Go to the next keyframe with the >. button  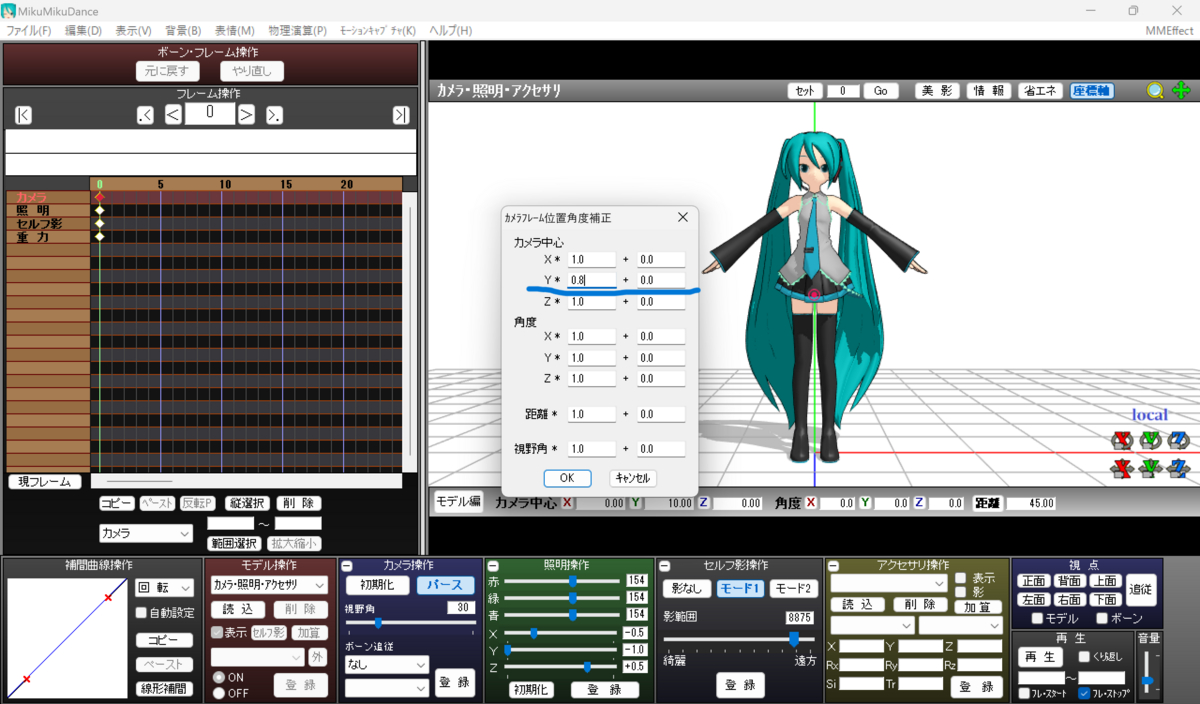(273, 115)
